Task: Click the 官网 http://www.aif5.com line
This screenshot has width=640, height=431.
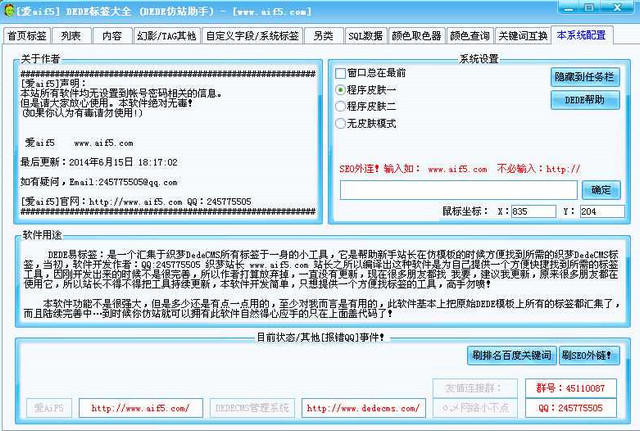Action: click(x=136, y=202)
